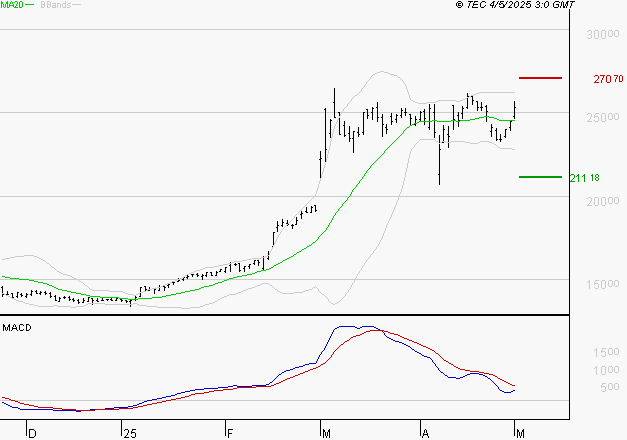Click the A month marker on time axis
Screen dimensions: 627x440
coord(425,434)
